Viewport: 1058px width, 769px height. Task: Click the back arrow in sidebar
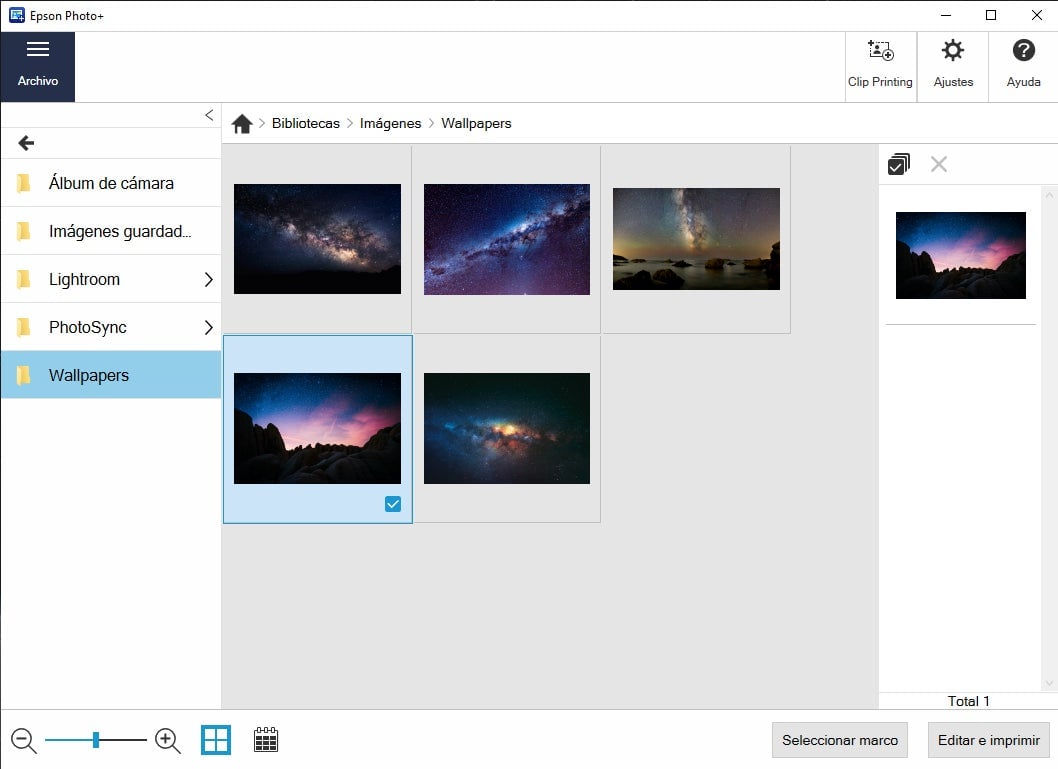click(27, 143)
